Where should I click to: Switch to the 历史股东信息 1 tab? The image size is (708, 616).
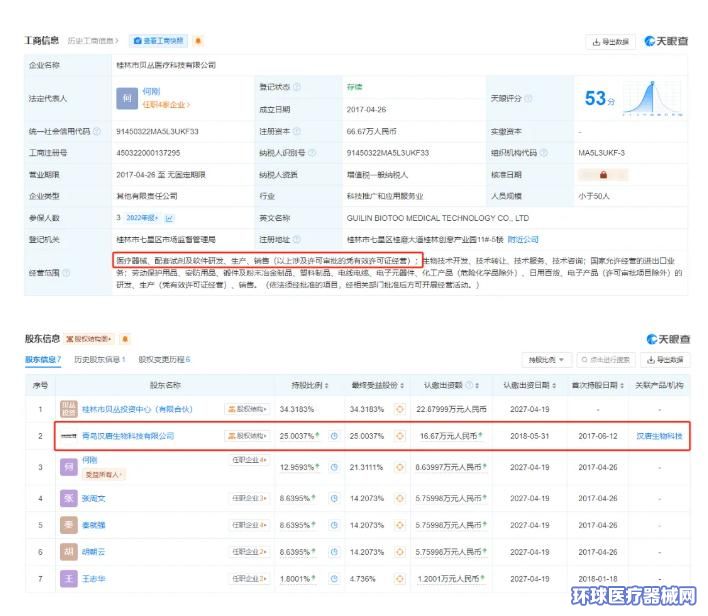click(100, 359)
